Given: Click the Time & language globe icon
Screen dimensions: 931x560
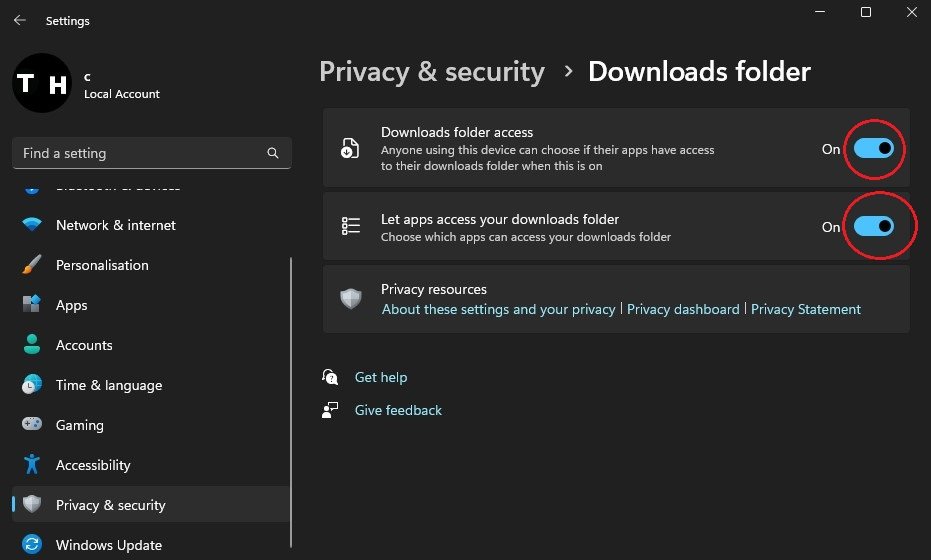Looking at the screenshot, I should point(32,385).
